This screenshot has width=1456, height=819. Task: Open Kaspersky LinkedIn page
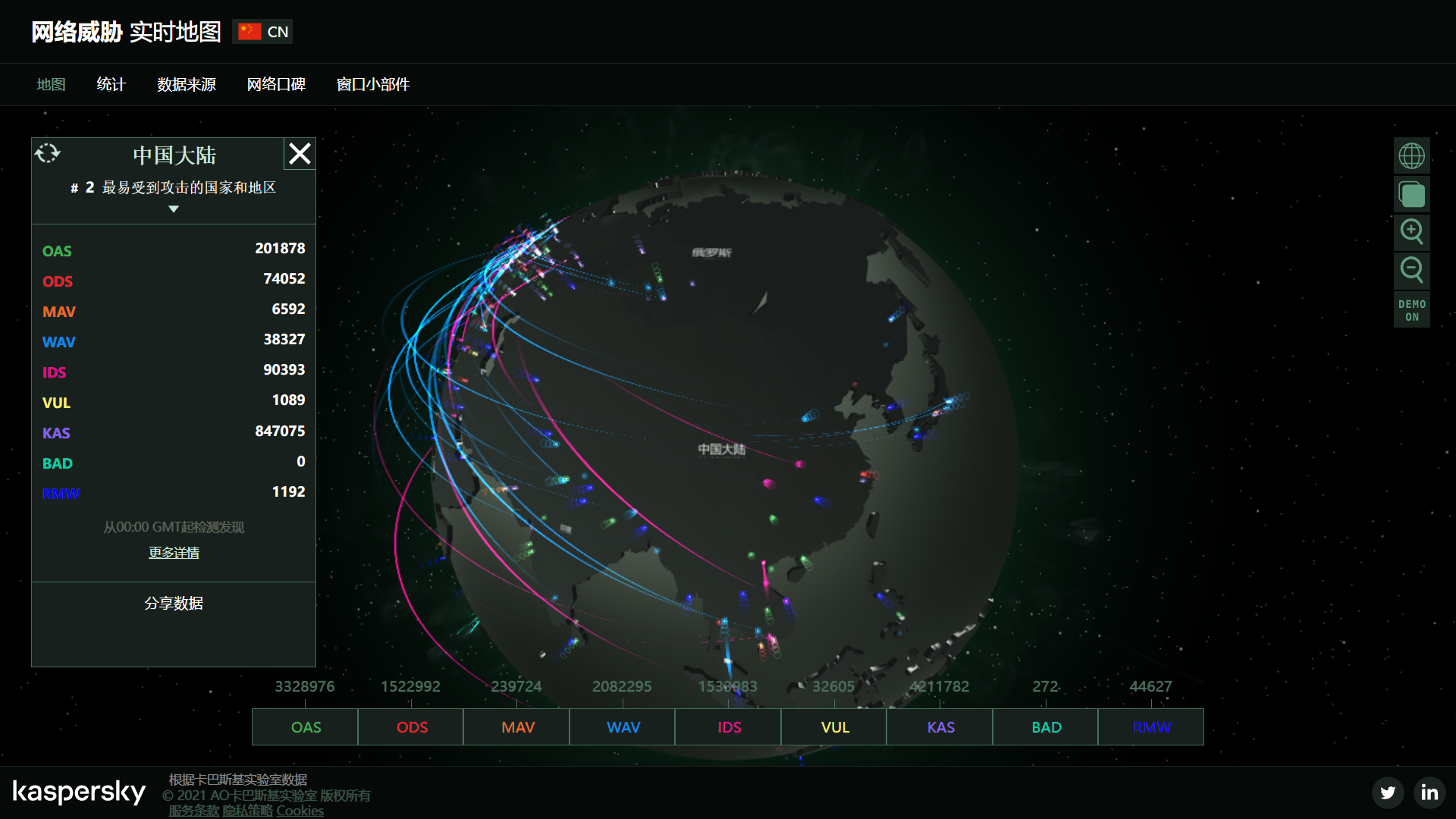tap(1429, 792)
